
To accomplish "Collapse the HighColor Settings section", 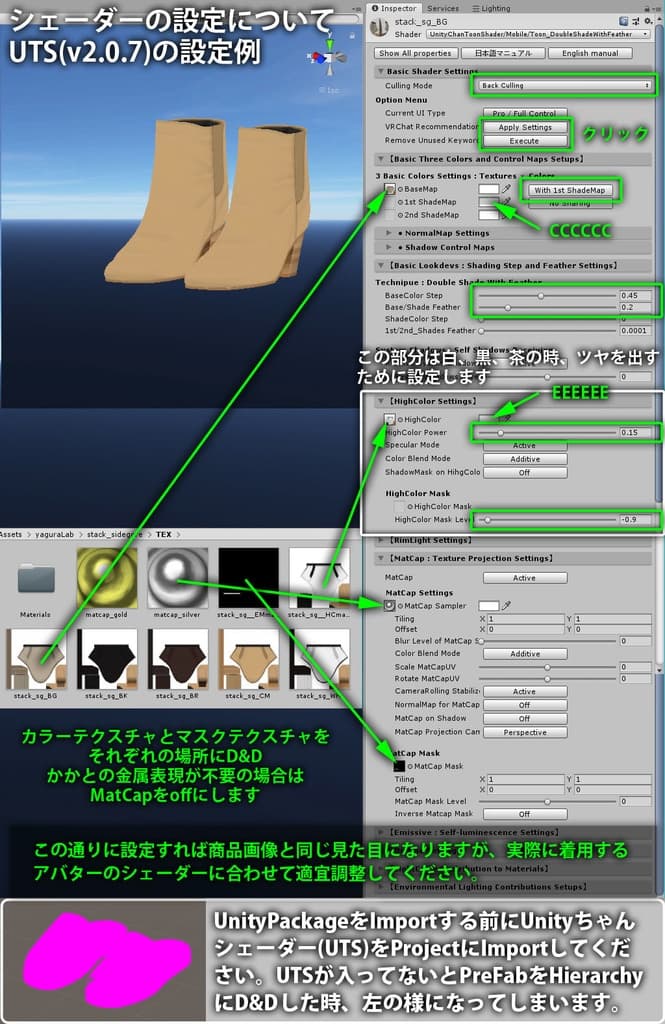I will [x=380, y=401].
